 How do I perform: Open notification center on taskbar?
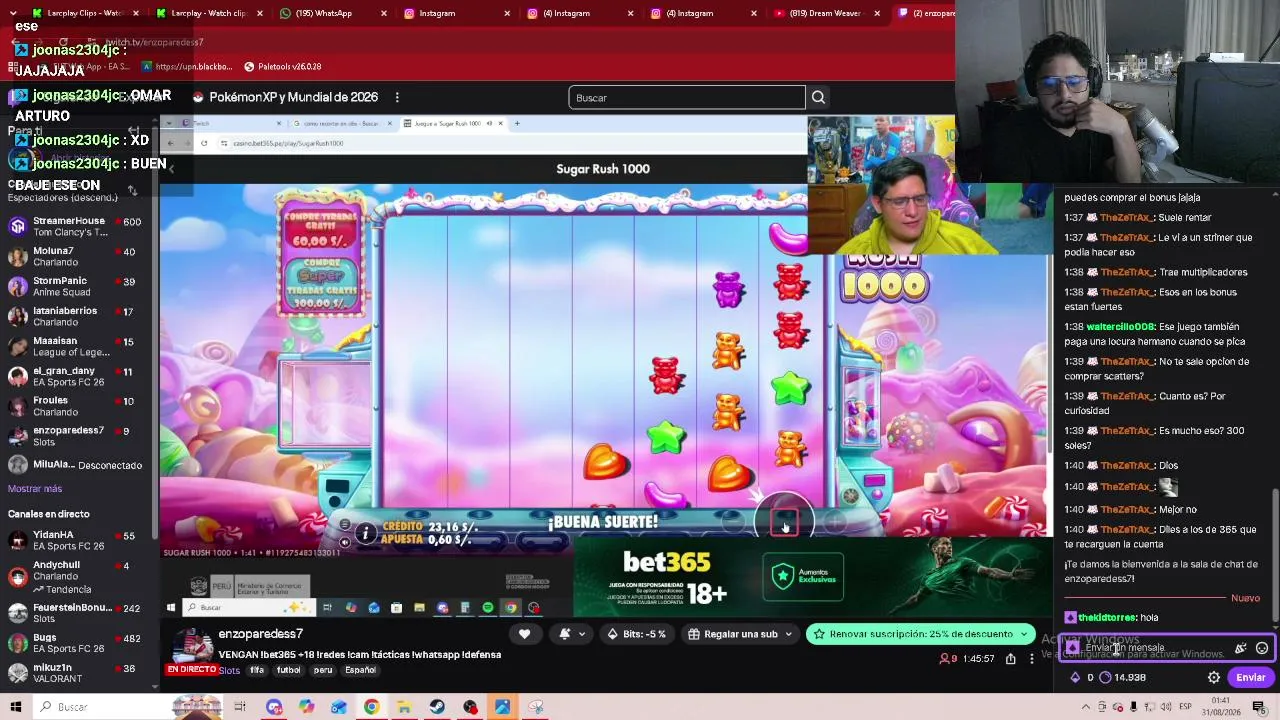tap(1259, 707)
